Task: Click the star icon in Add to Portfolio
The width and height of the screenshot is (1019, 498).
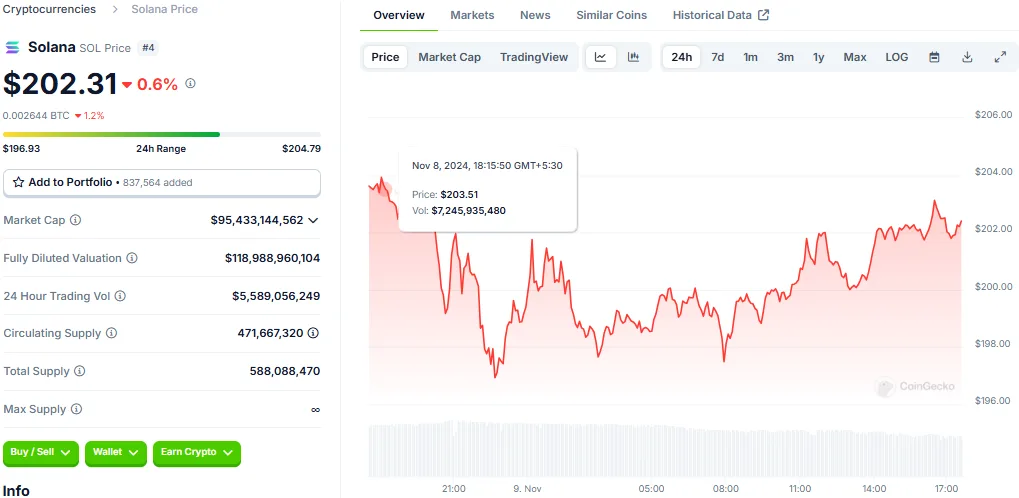Action: coord(18,182)
